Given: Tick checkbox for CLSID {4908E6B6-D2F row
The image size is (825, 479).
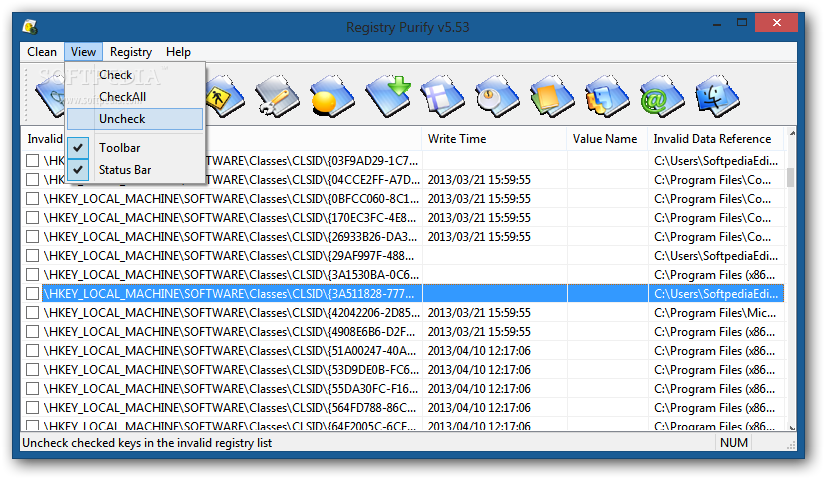Looking at the screenshot, I should pos(33,331).
